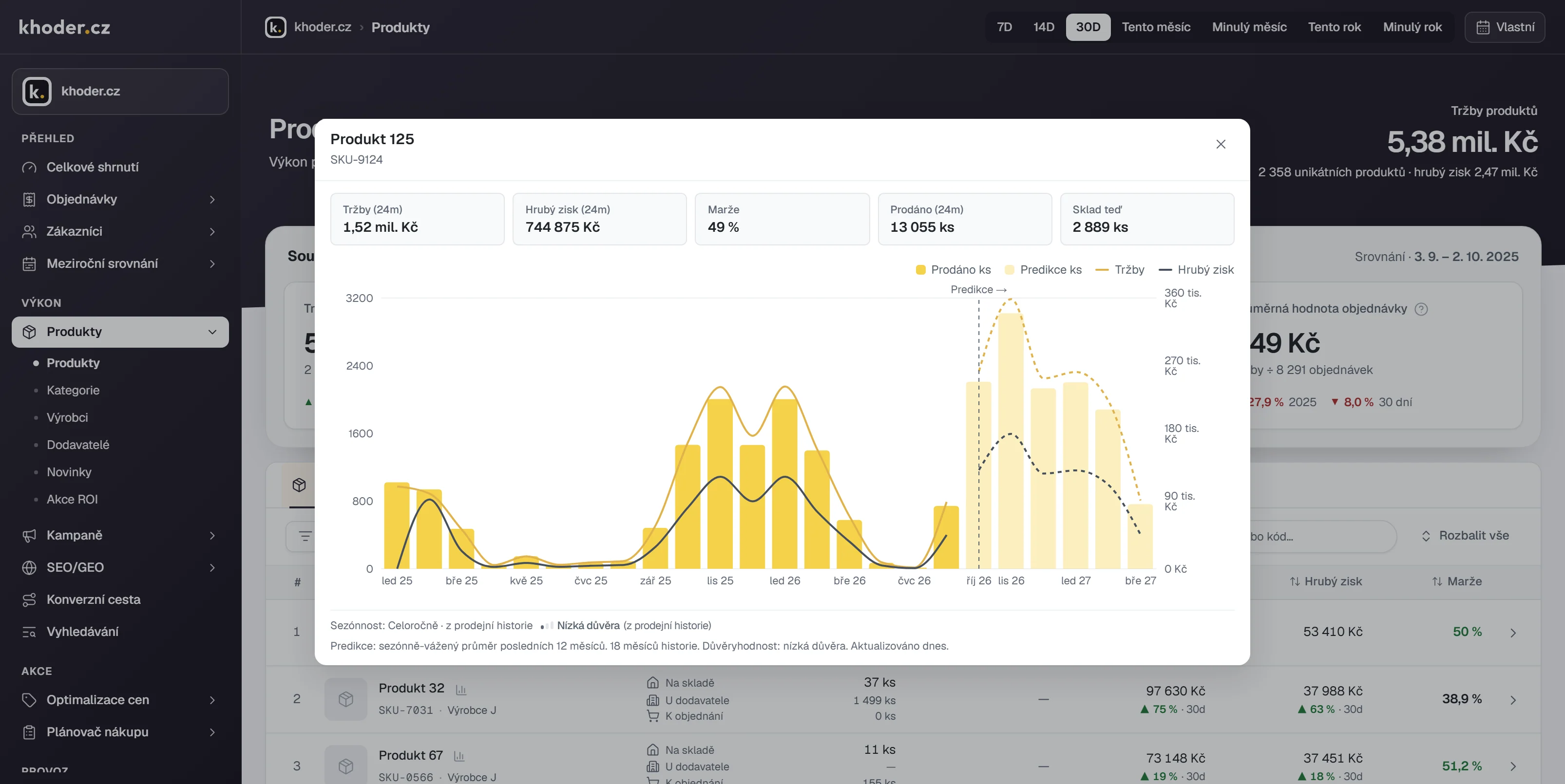This screenshot has width=1565, height=784.
Task: Click the Kampaně megaphone icon
Action: (29, 535)
